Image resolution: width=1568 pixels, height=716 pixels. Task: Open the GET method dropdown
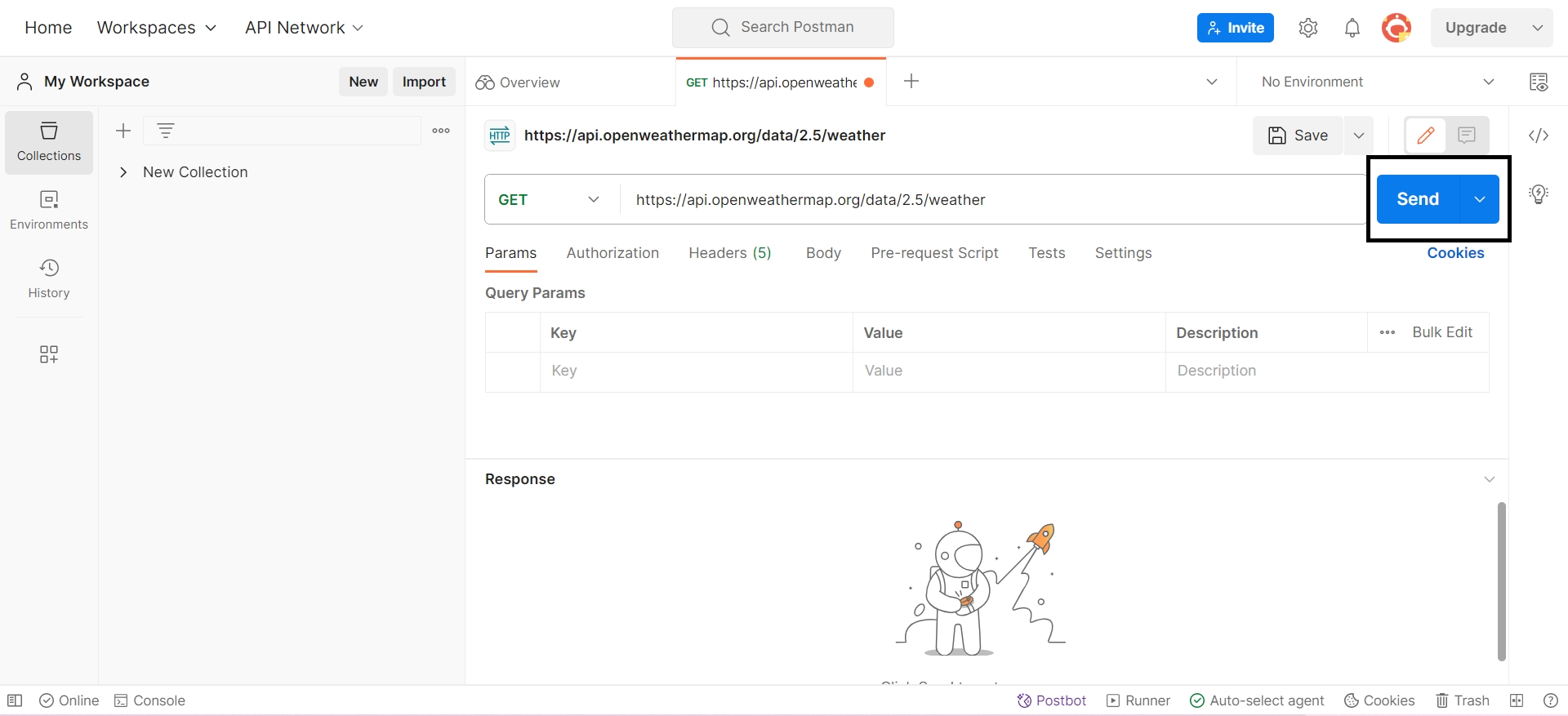click(x=549, y=200)
